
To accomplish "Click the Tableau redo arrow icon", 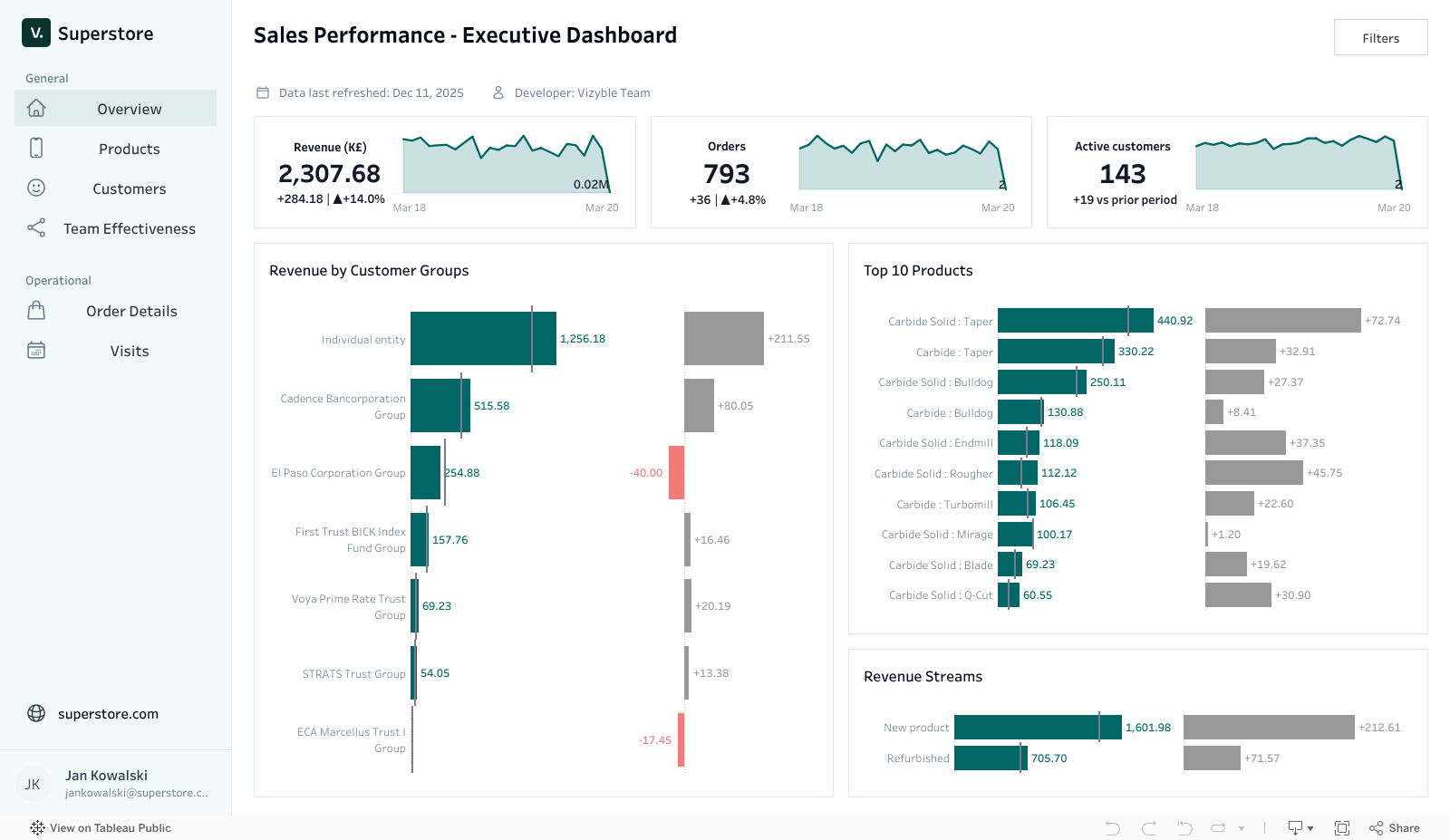I will pos(1149,828).
